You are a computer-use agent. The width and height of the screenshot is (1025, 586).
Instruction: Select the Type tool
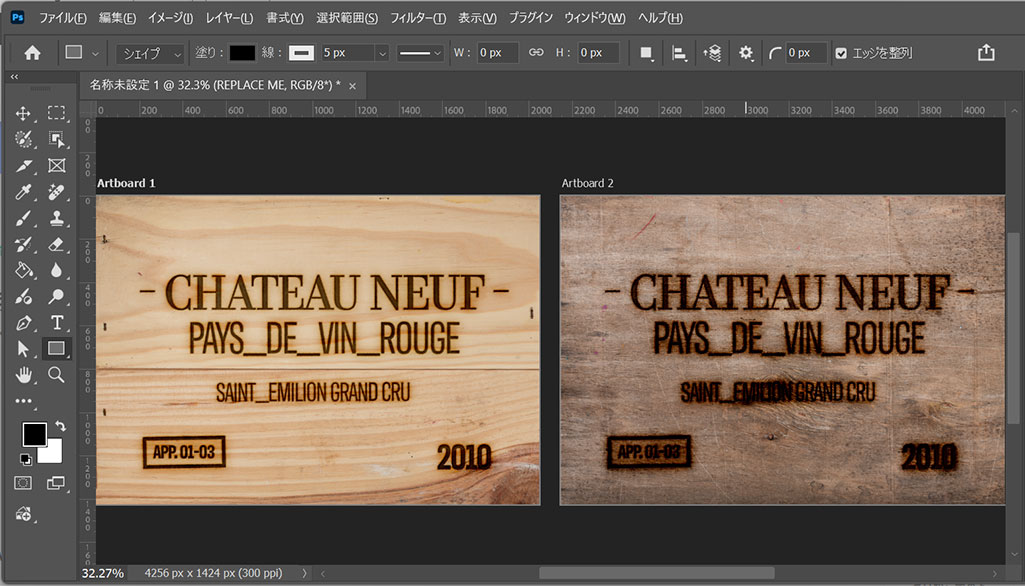pyautogui.click(x=57, y=324)
